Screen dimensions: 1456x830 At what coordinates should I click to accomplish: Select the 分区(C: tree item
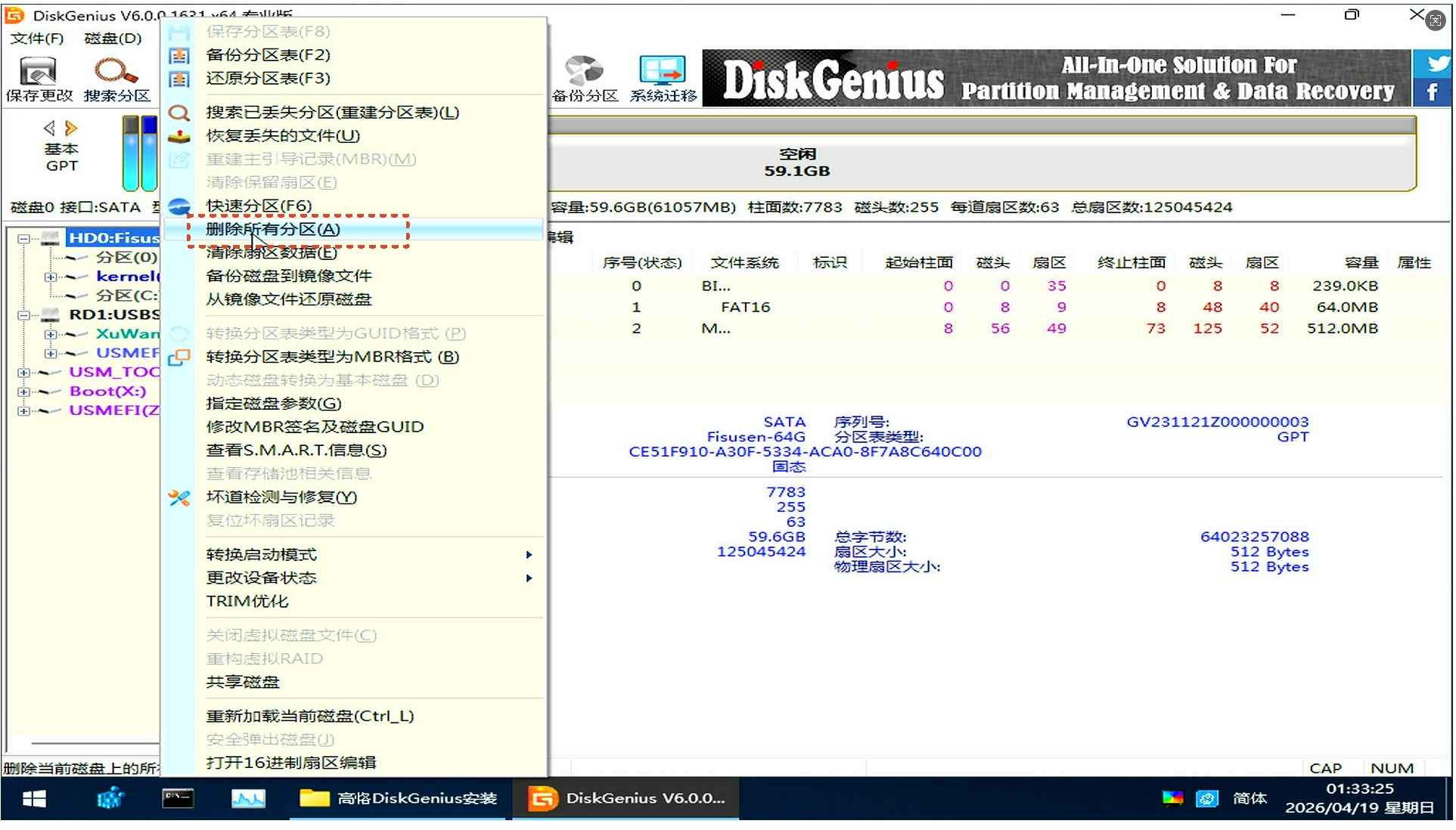point(126,296)
